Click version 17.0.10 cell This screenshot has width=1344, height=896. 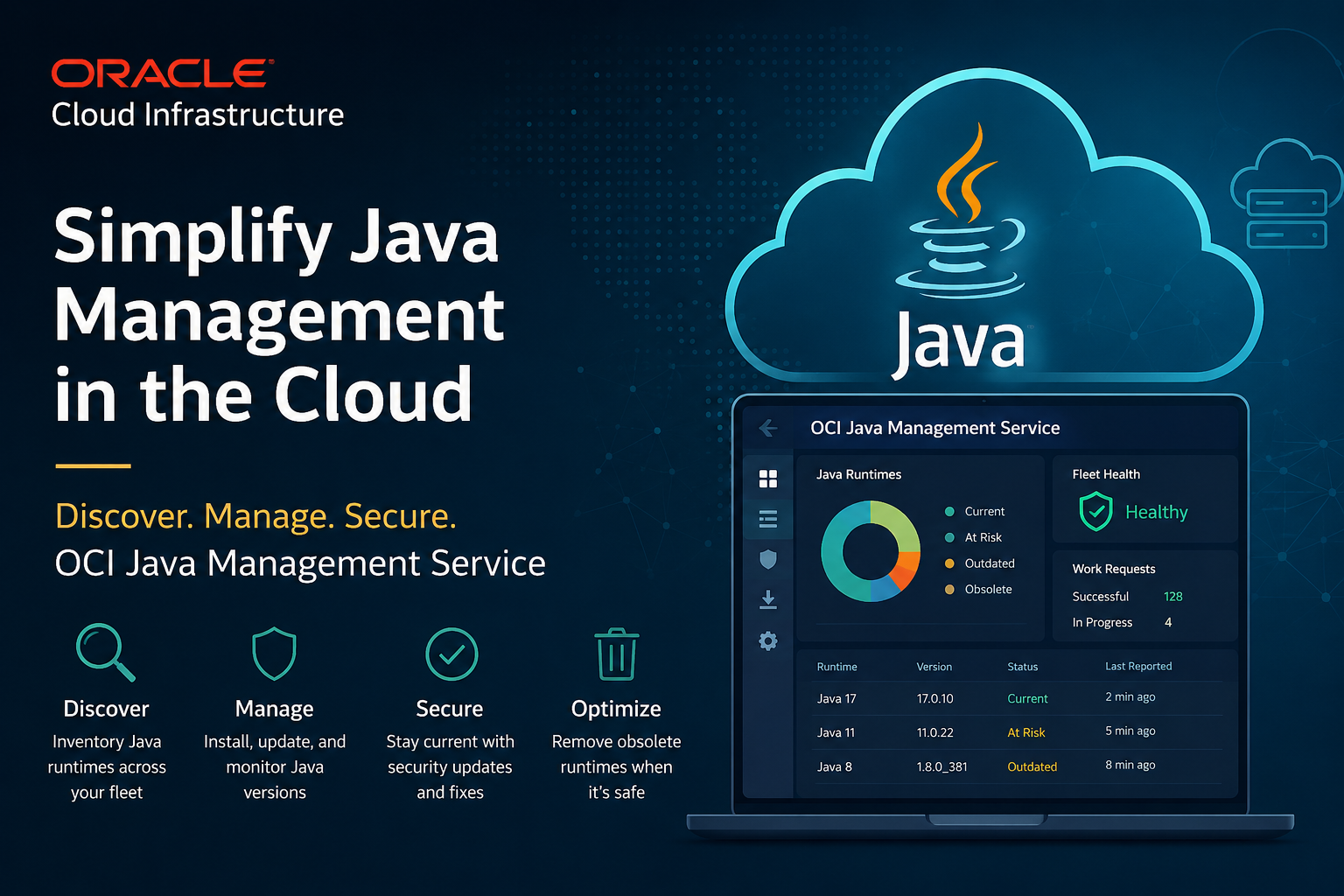point(934,698)
